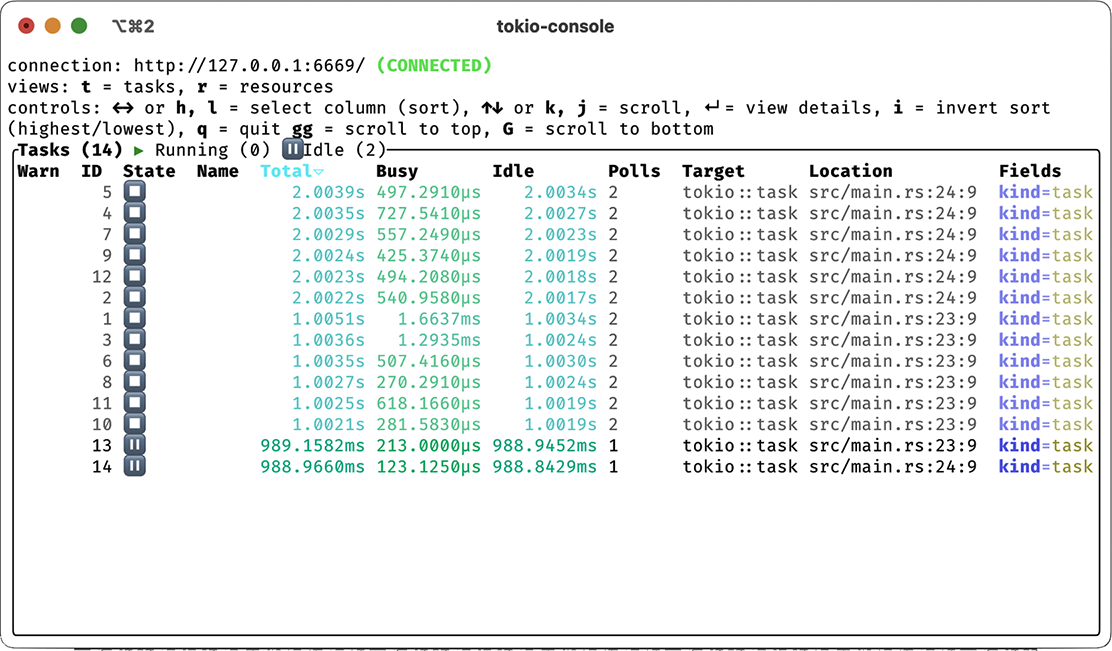
Task: Click location src/main.rs:23:9 in task 13 row
Action: pyautogui.click(x=893, y=445)
